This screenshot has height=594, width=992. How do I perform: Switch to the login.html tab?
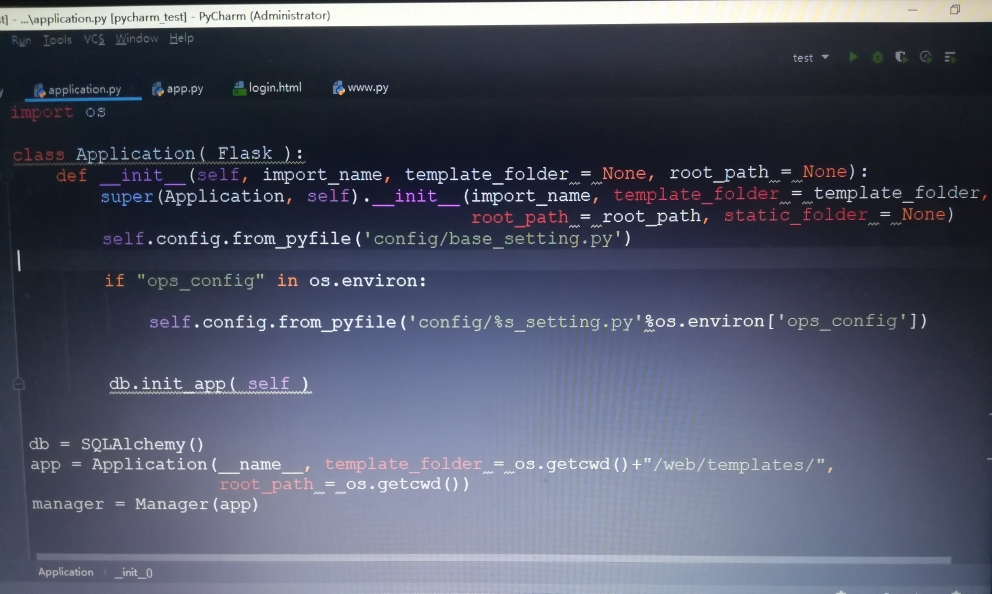pos(267,88)
